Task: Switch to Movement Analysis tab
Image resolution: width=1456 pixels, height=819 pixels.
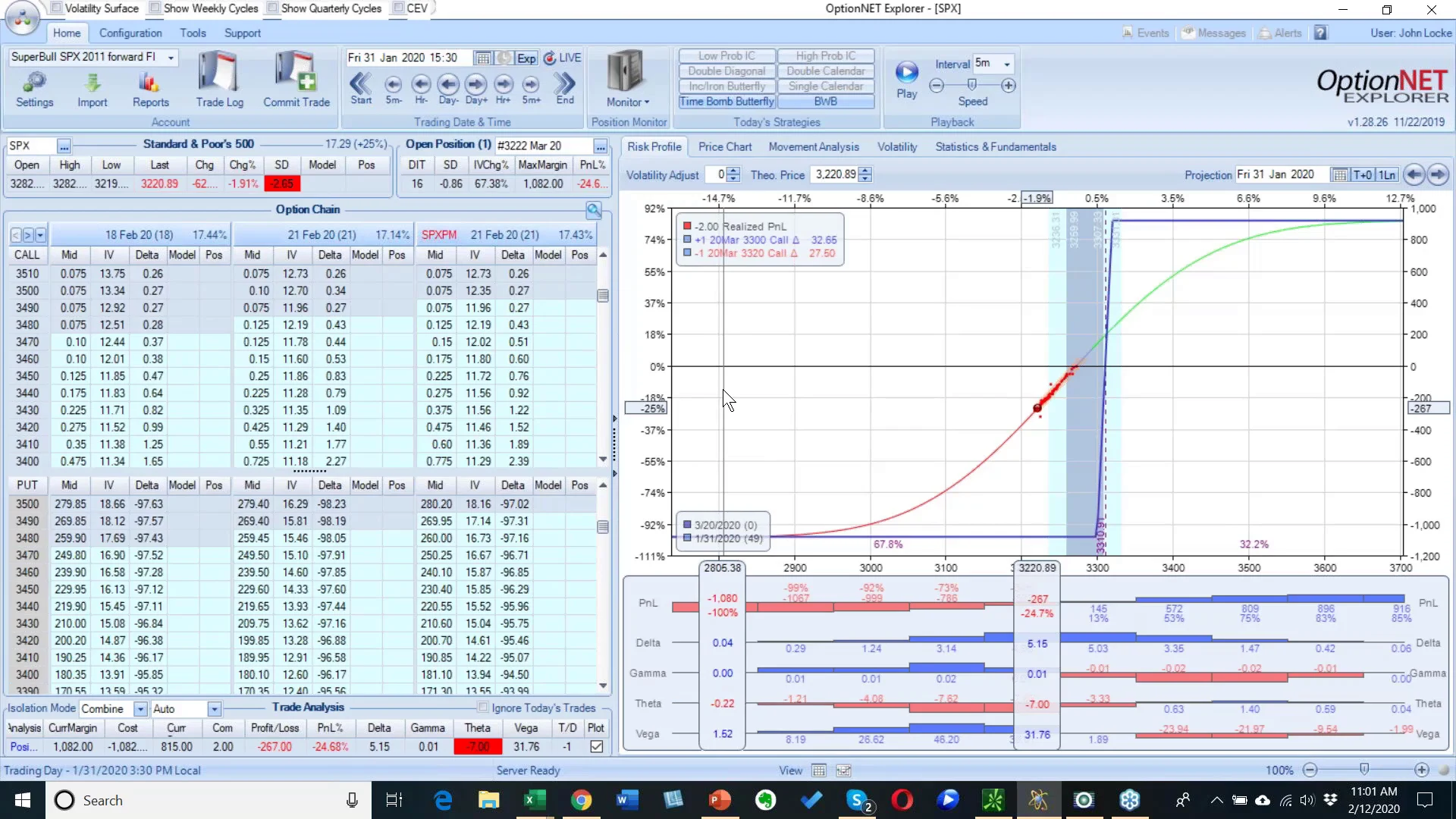Action: [814, 147]
